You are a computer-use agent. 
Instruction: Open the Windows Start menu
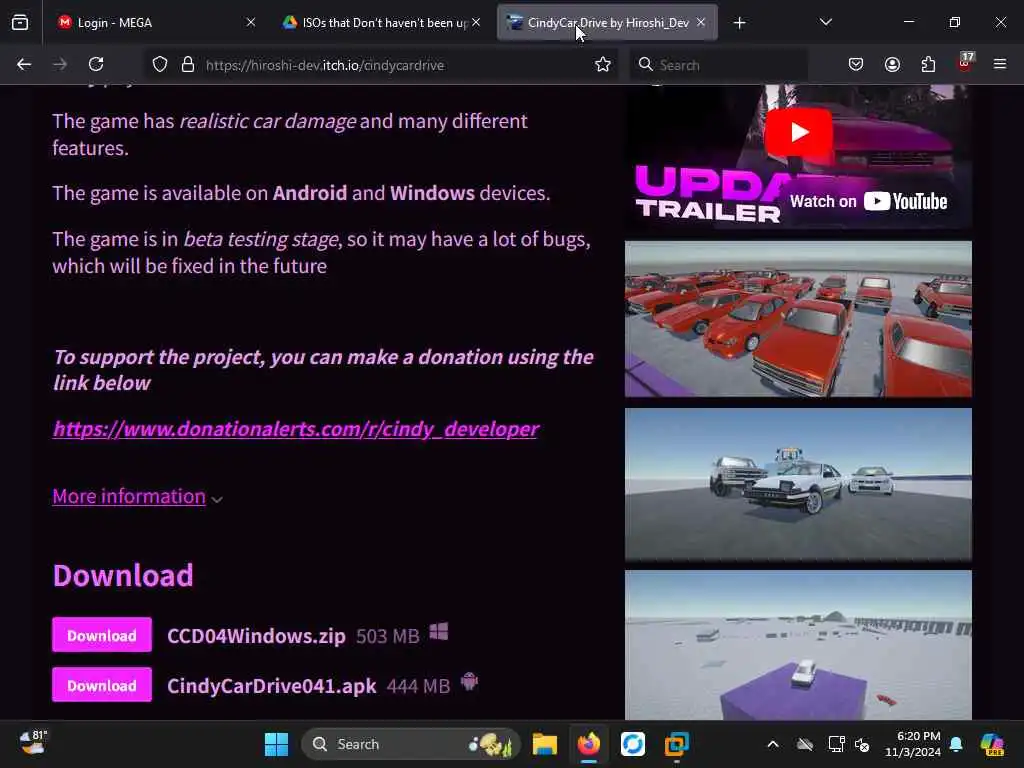pos(276,744)
